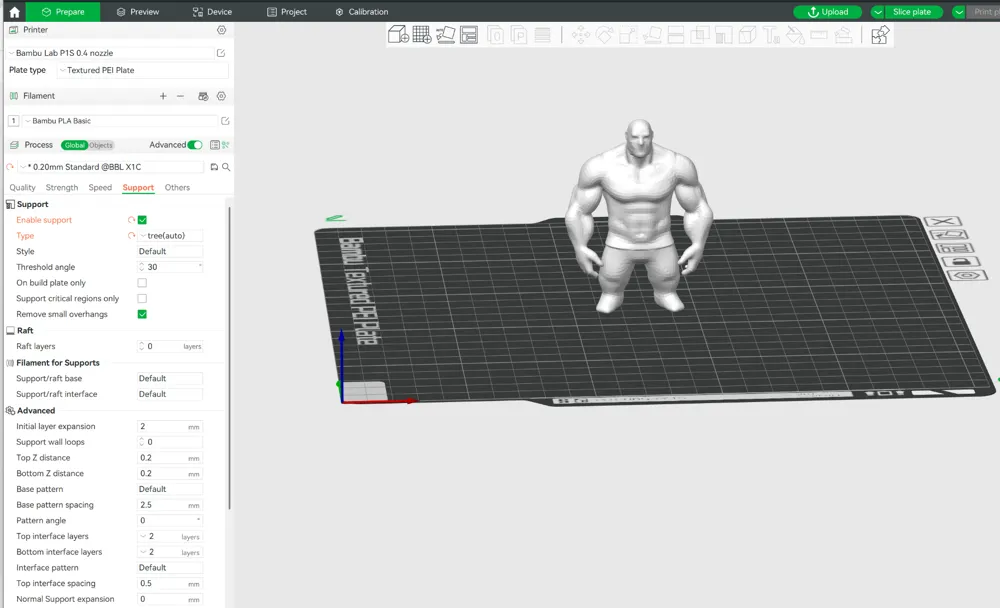Open dropdown arrow beside Slice plate

click(x=878, y=12)
